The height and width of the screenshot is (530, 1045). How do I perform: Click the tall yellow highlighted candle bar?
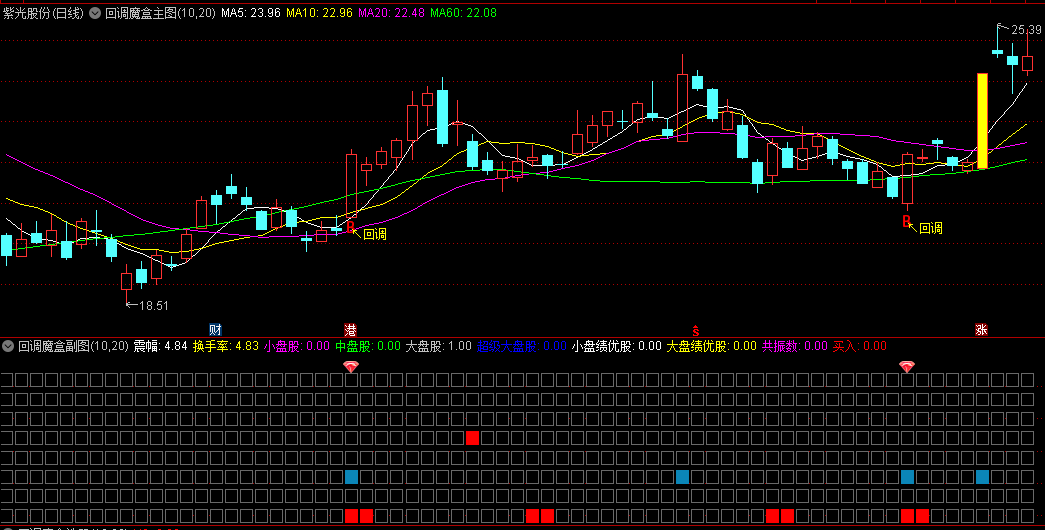pos(982,121)
